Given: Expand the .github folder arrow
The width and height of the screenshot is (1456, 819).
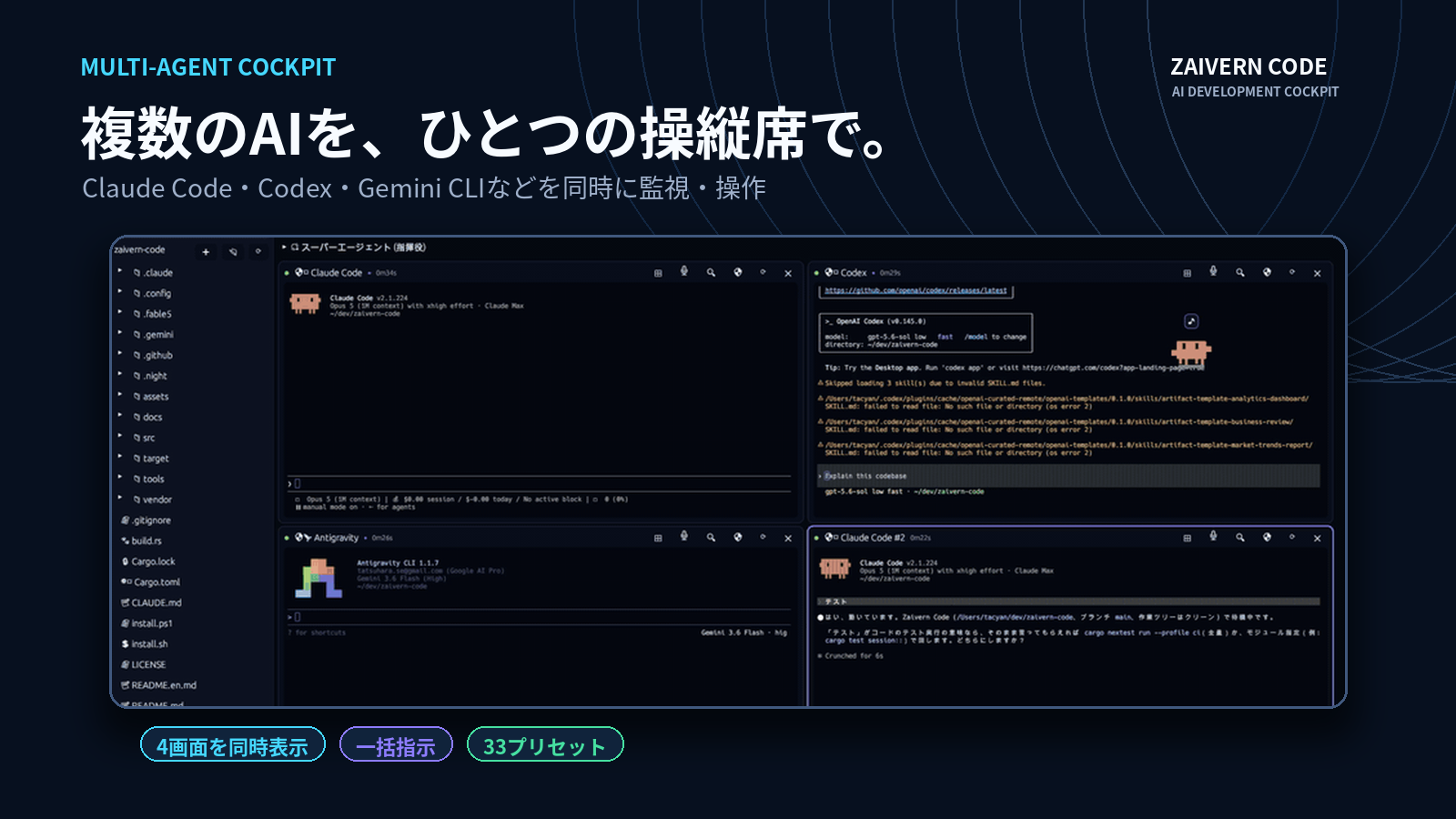Looking at the screenshot, I should tap(120, 353).
